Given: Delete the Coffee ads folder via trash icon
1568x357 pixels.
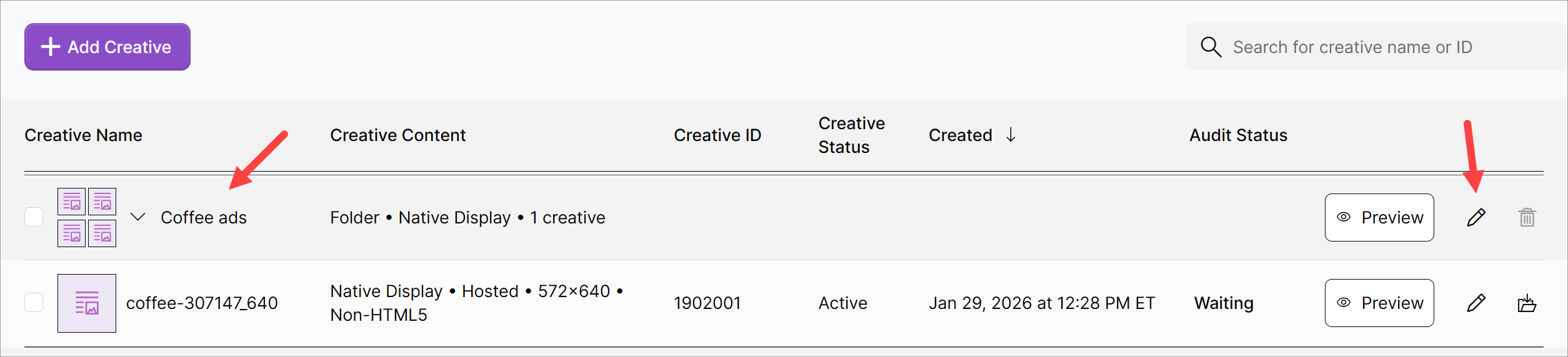Looking at the screenshot, I should point(1527,217).
